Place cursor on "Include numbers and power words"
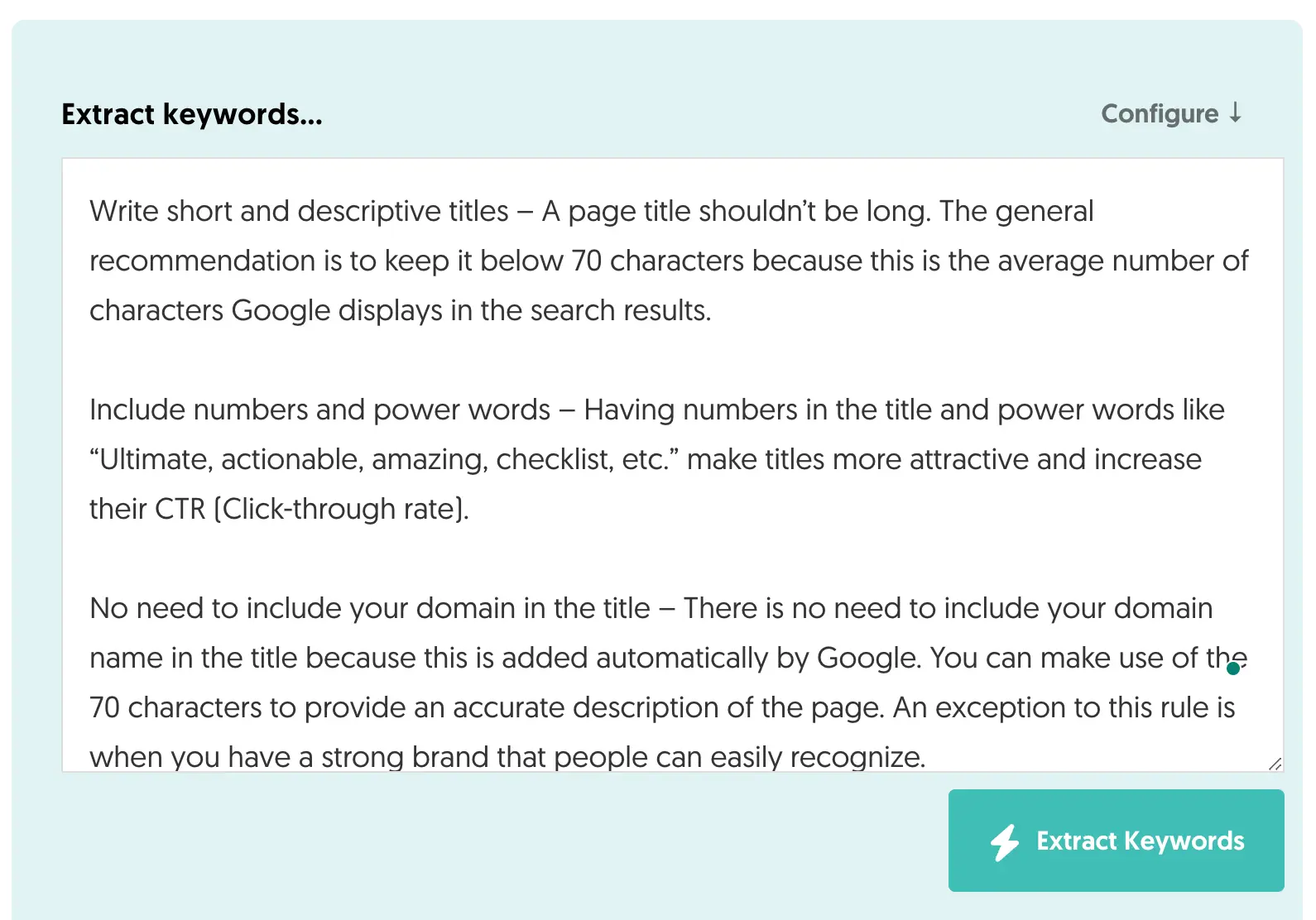Viewport: 1316px width, 920px height. pos(319,410)
